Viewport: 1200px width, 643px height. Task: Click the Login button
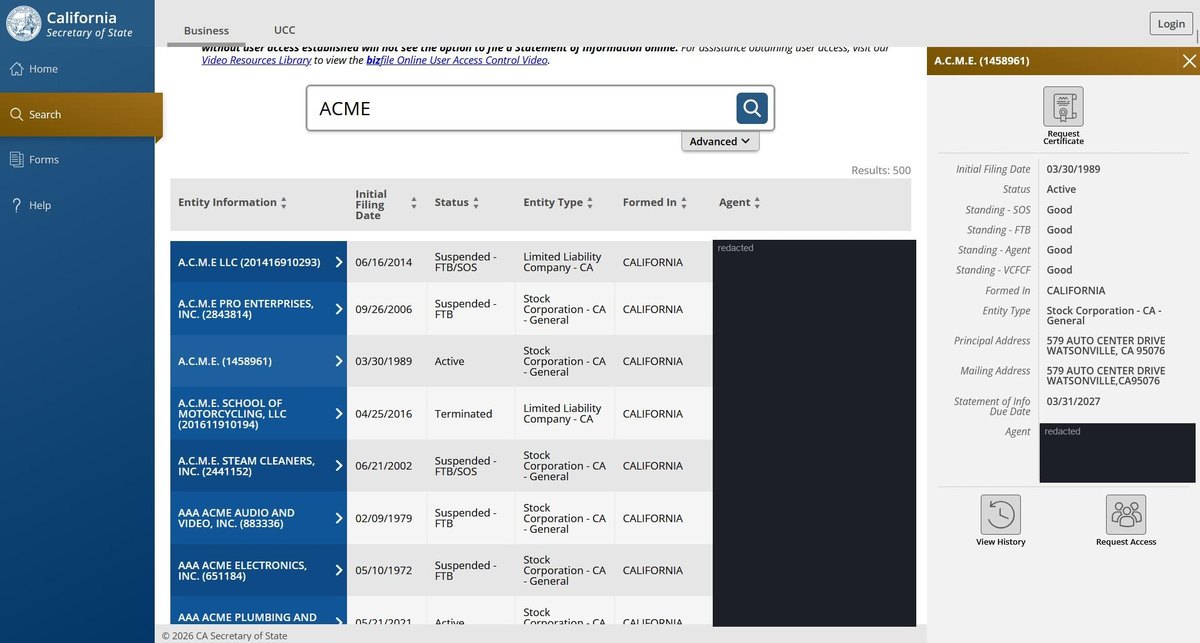pos(1170,24)
